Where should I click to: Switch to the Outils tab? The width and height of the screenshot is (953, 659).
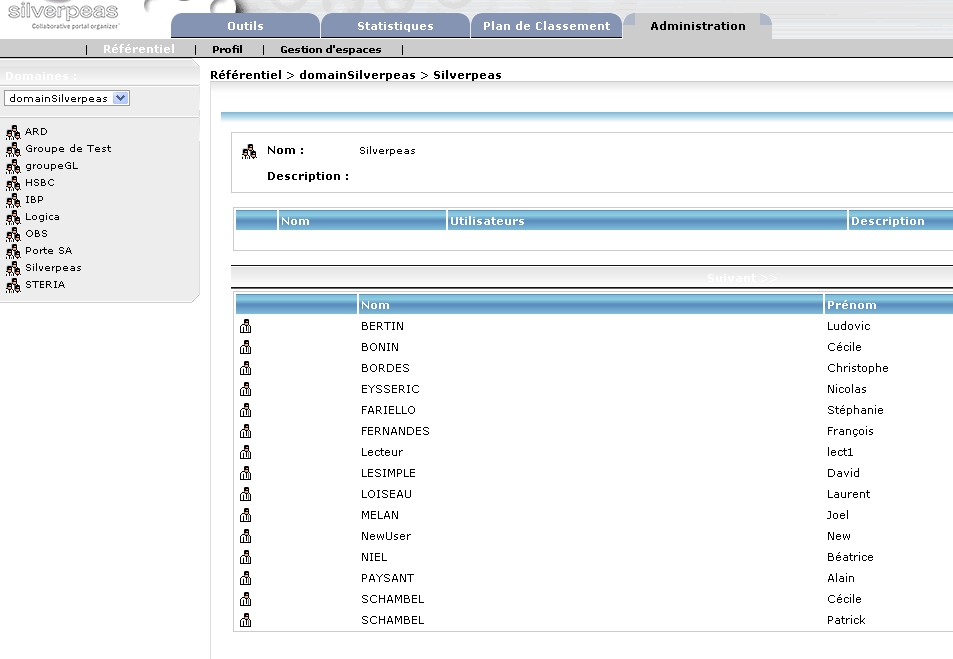coord(246,26)
